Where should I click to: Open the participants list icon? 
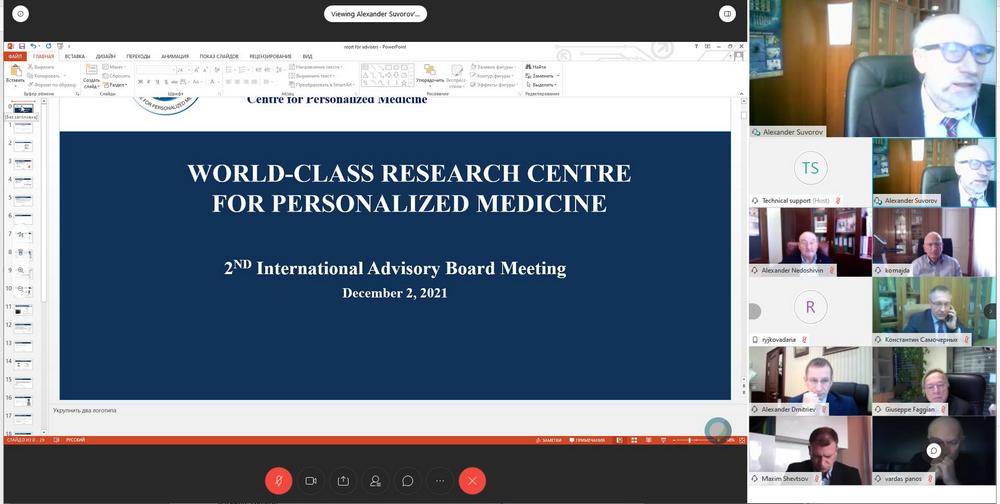[375, 481]
